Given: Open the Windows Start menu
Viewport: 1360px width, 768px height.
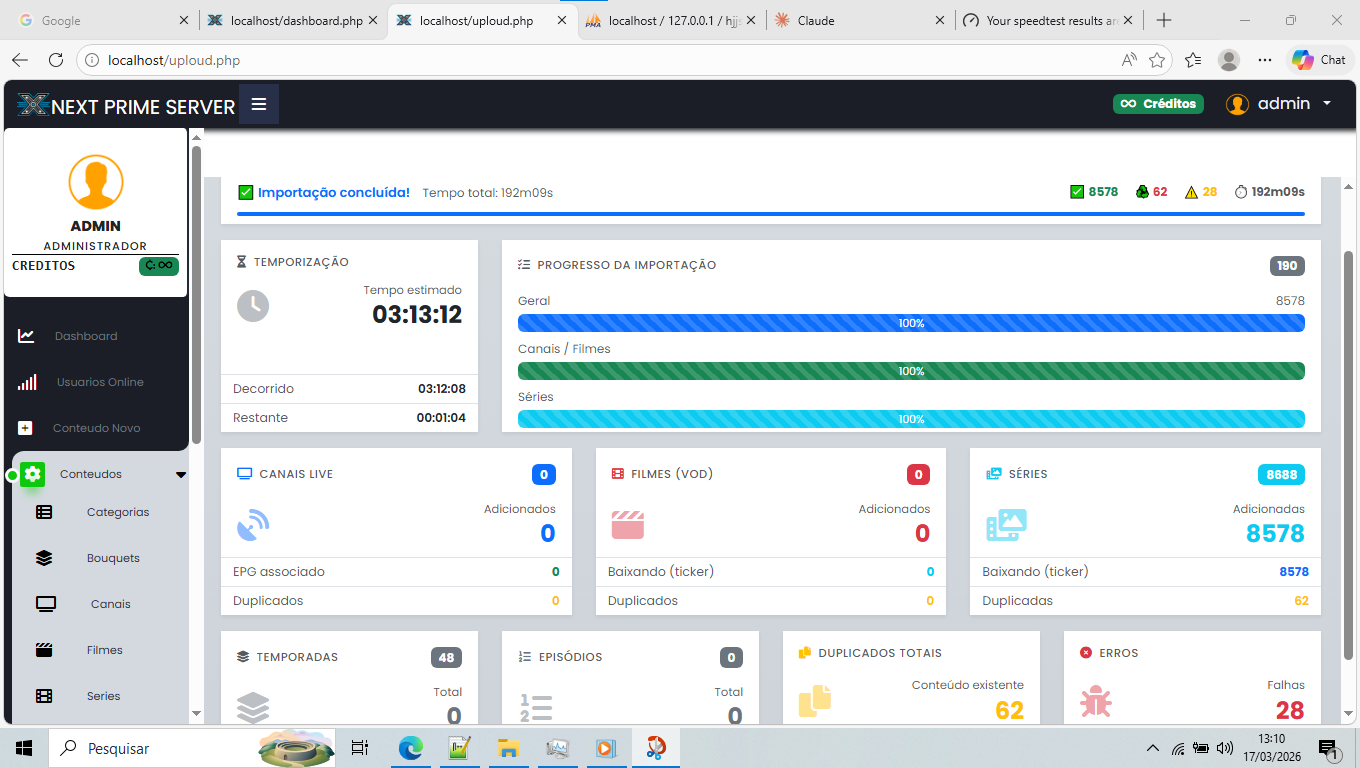Looking at the screenshot, I should (24, 748).
